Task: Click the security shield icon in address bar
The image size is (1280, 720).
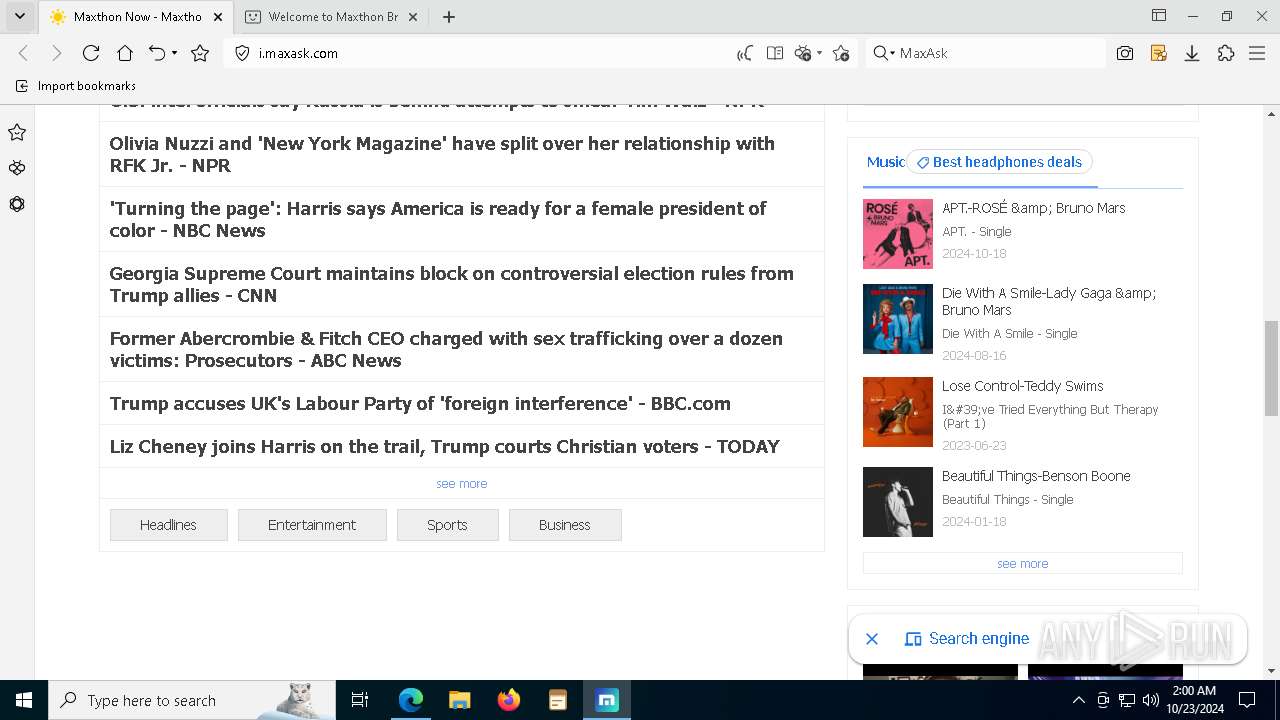Action: 242,53
